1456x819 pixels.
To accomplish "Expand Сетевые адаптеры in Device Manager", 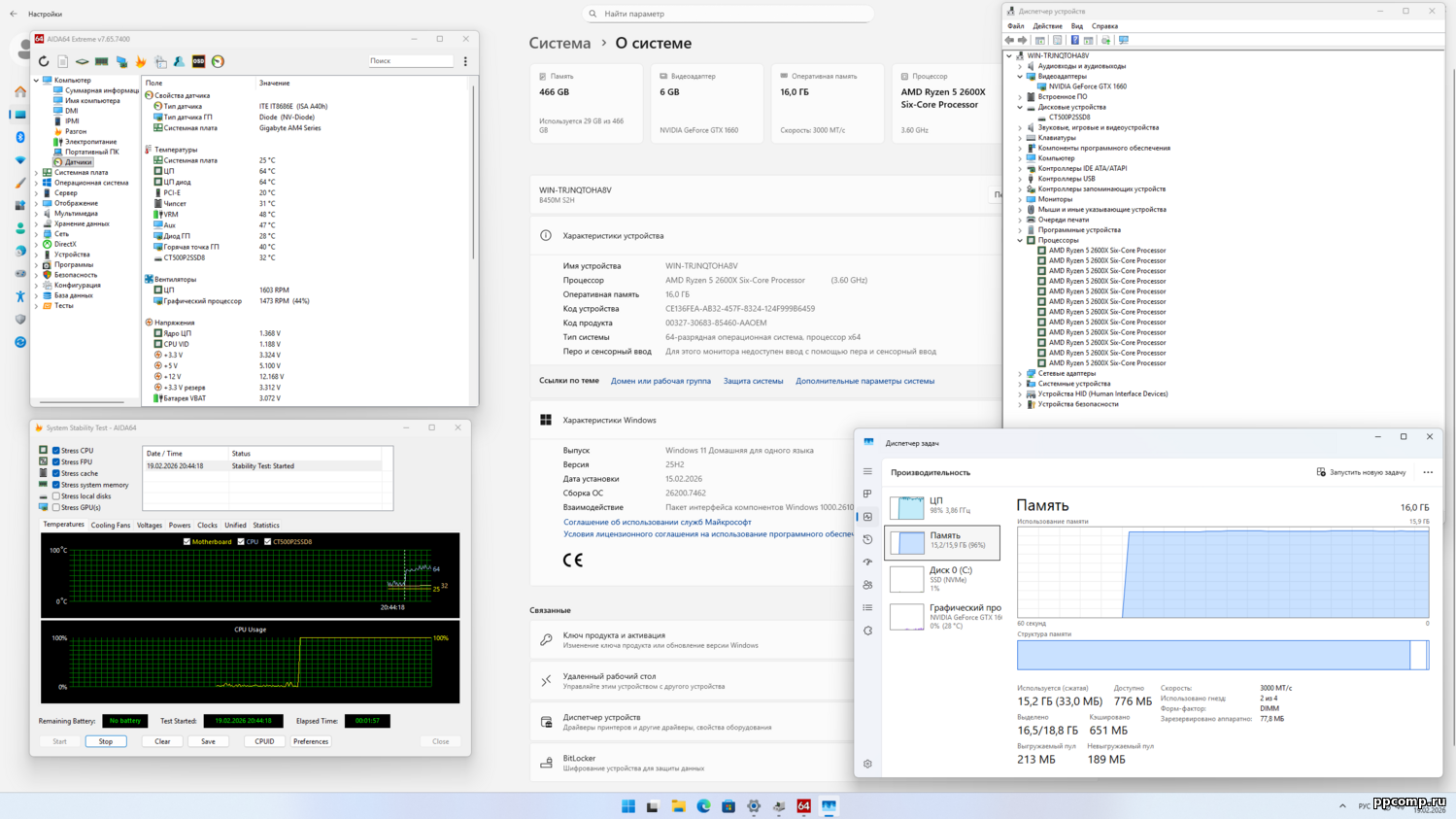I will tap(1020, 373).
